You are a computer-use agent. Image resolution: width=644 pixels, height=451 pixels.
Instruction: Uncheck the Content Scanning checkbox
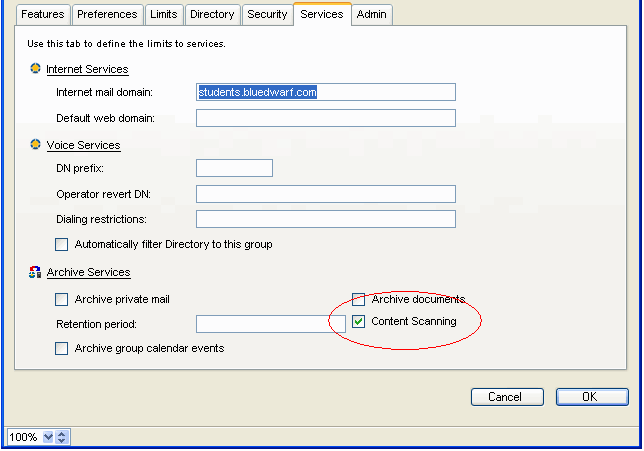click(x=359, y=322)
